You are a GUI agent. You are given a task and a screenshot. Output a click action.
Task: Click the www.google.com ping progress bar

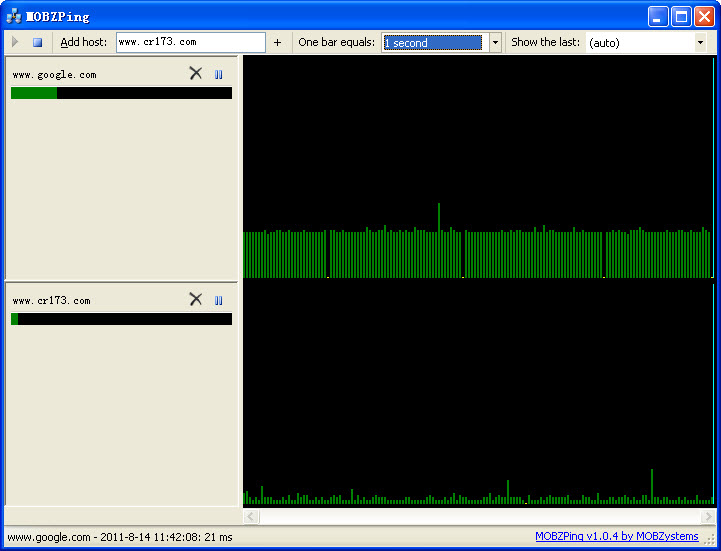tap(121, 93)
